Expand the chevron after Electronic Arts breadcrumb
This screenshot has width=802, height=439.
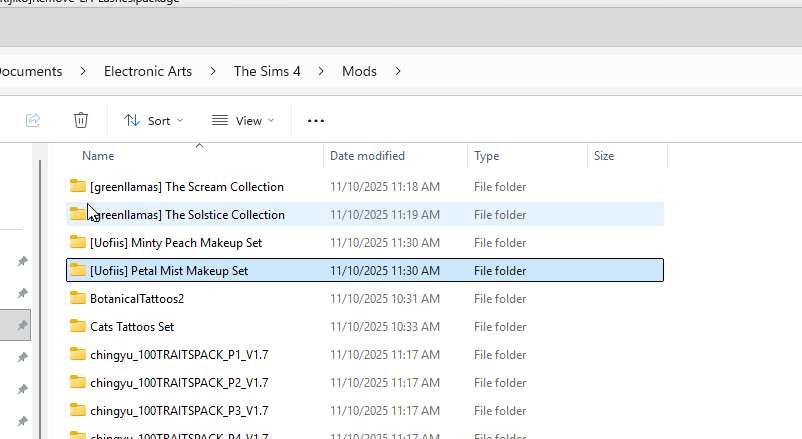point(214,72)
